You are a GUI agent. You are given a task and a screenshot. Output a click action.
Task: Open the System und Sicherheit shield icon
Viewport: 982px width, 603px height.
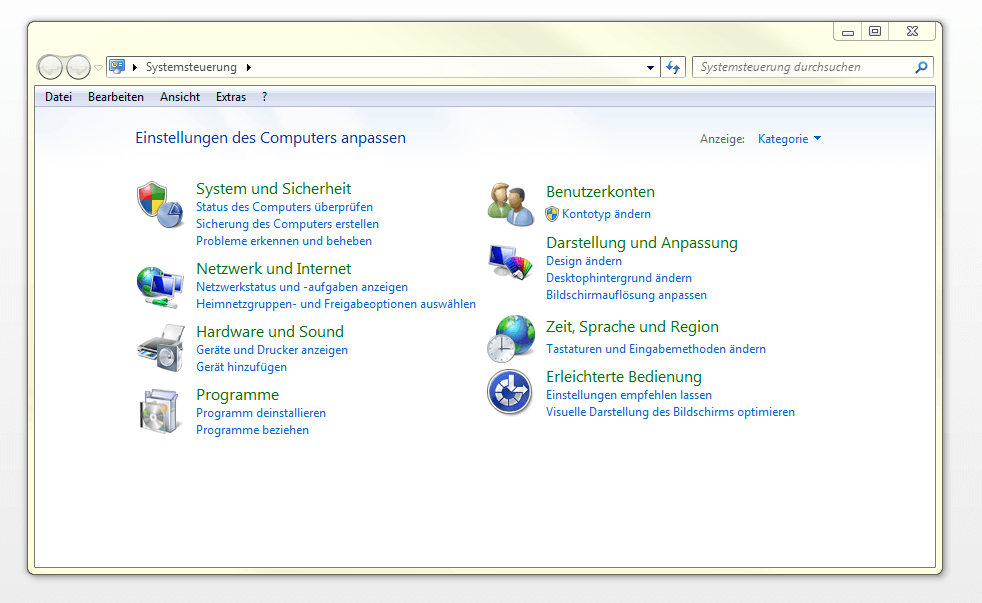pyautogui.click(x=160, y=205)
